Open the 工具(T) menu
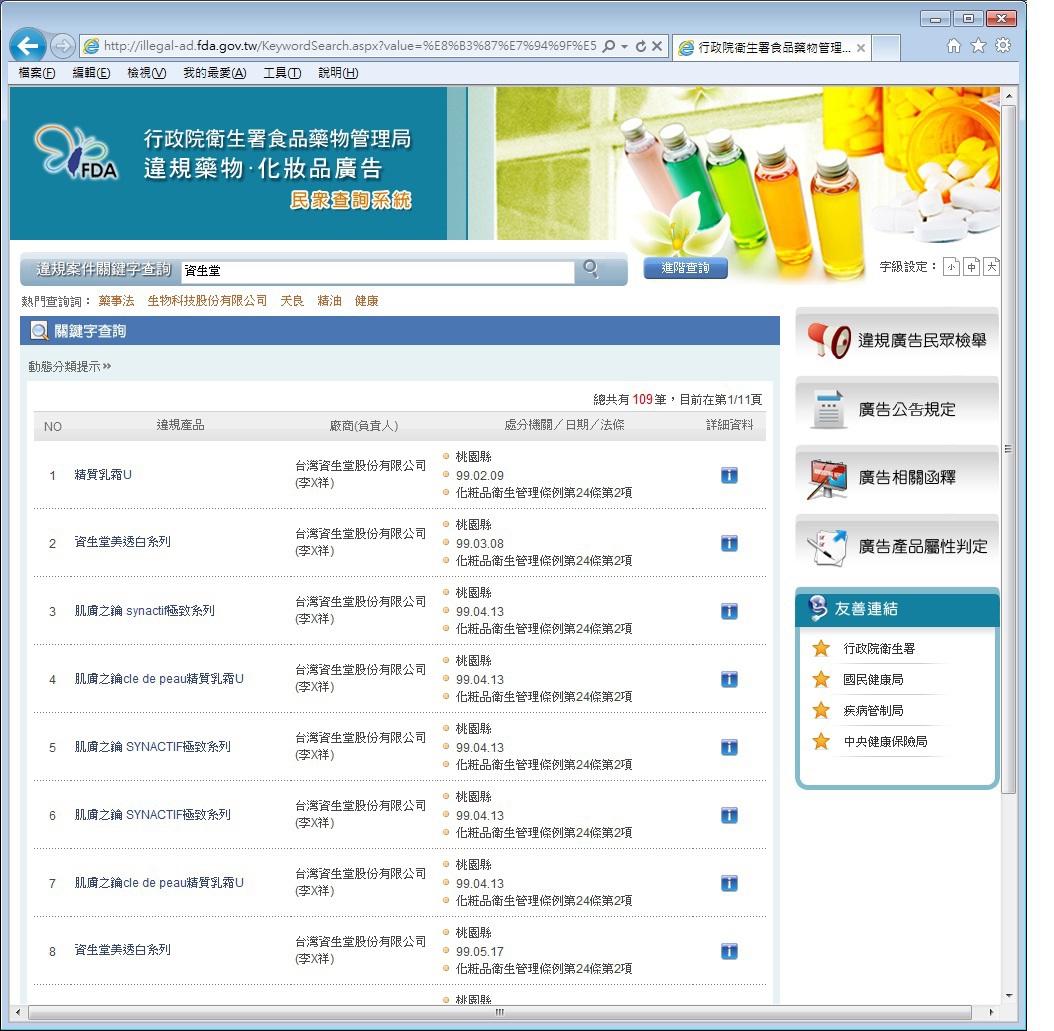This screenshot has width=1054, height=1031. 282,73
